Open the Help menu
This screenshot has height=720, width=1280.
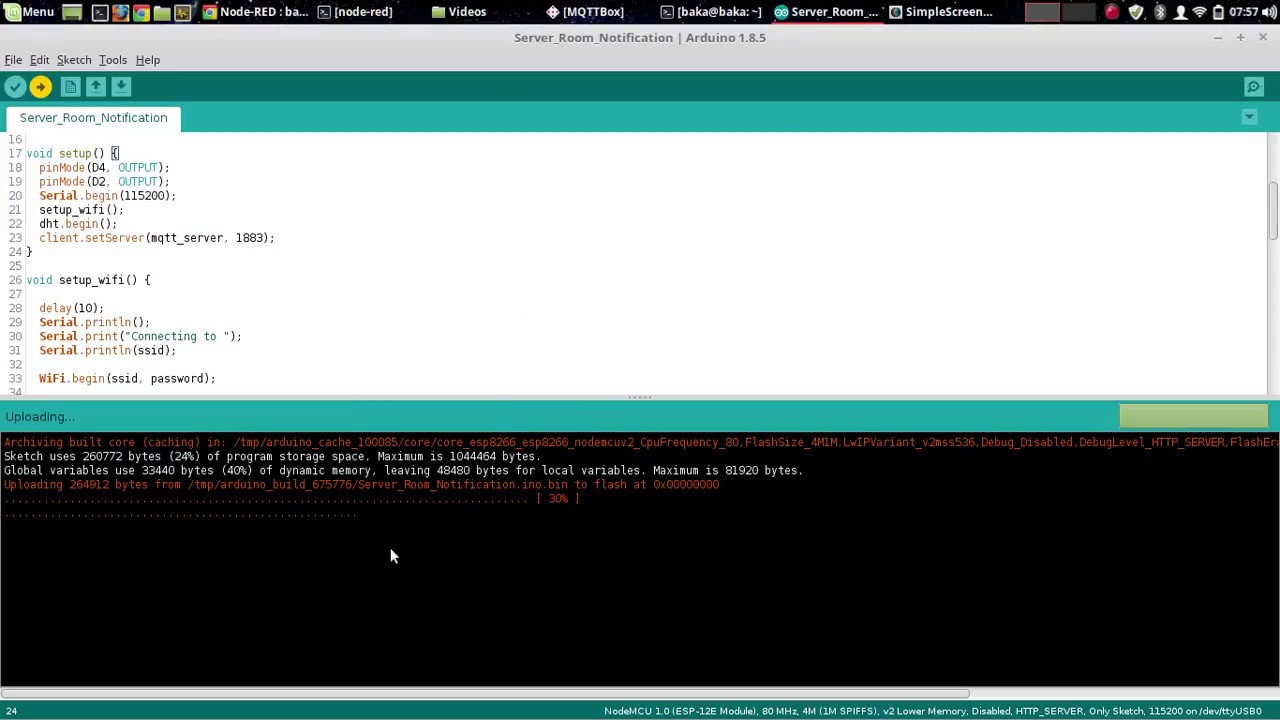[147, 60]
